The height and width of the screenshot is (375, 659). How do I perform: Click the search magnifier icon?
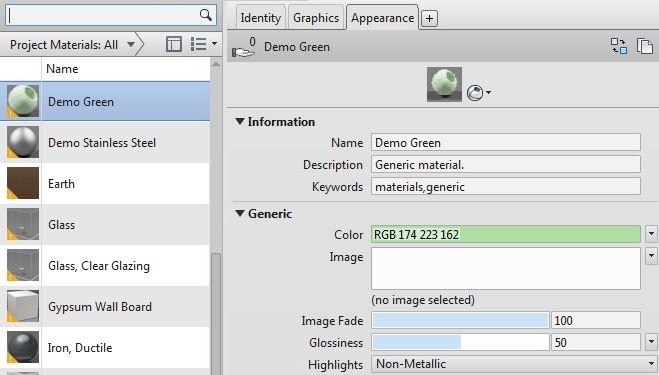point(206,15)
